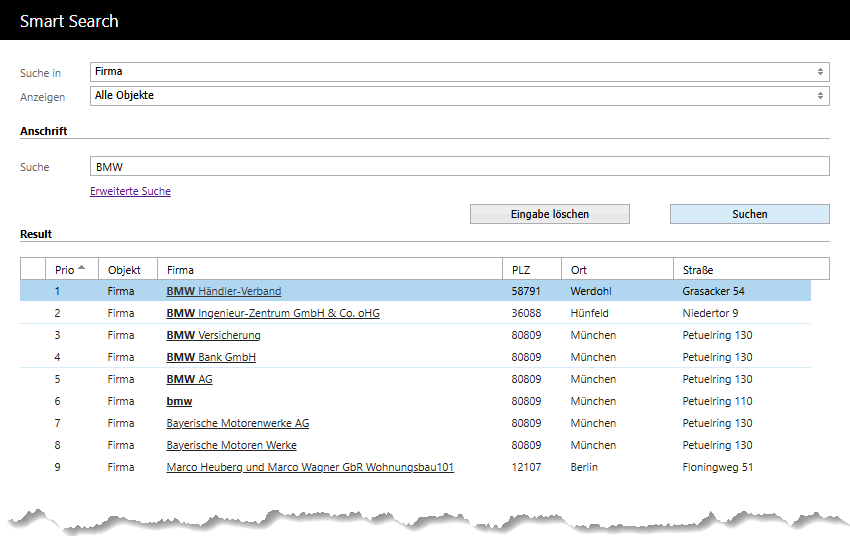Open the BMW Händler-Verband link
This screenshot has width=850, height=536.
click(224, 291)
